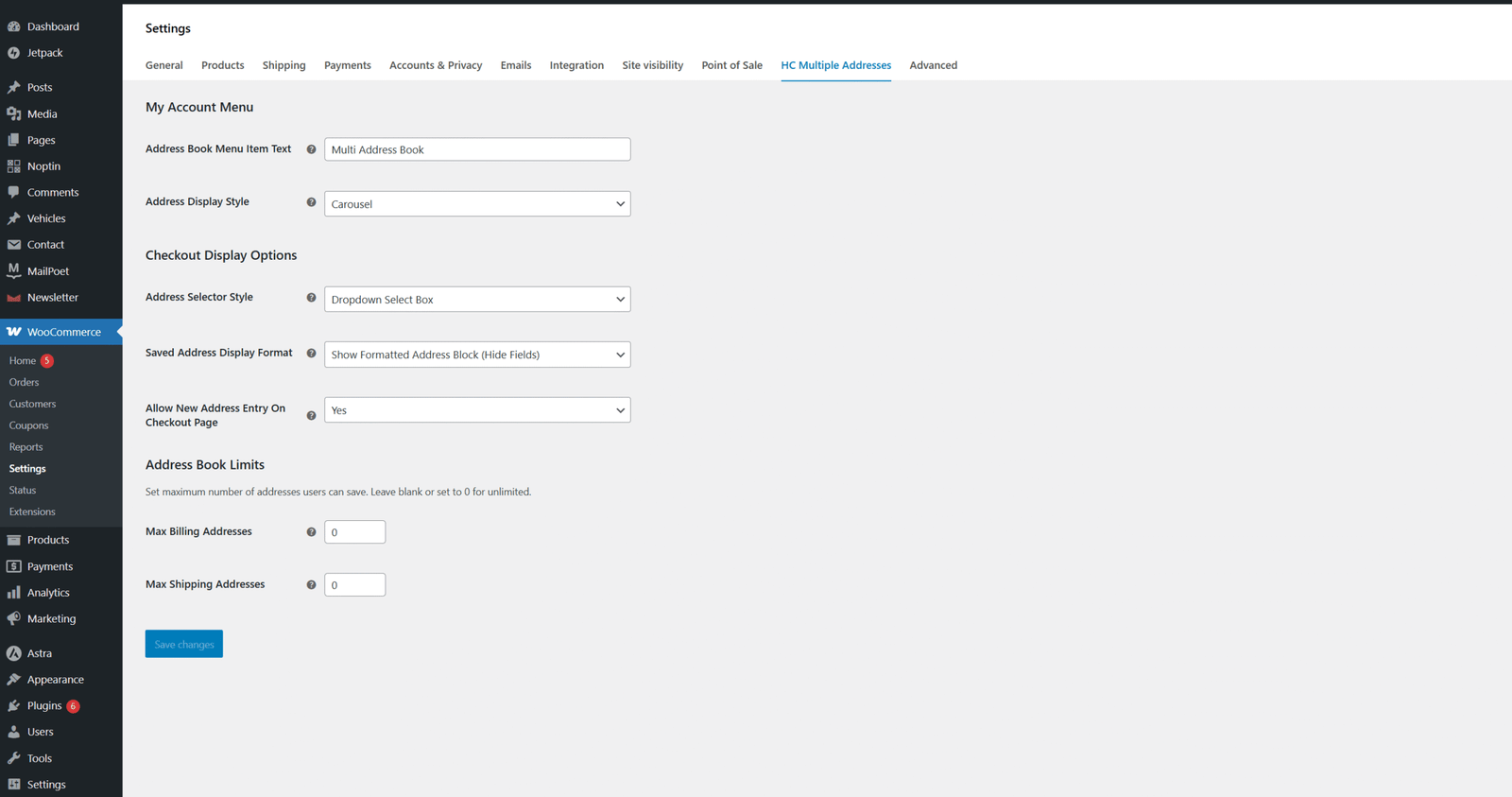The width and height of the screenshot is (1512, 797).
Task: Click help icon beside Address Display Style
Action: (311, 202)
